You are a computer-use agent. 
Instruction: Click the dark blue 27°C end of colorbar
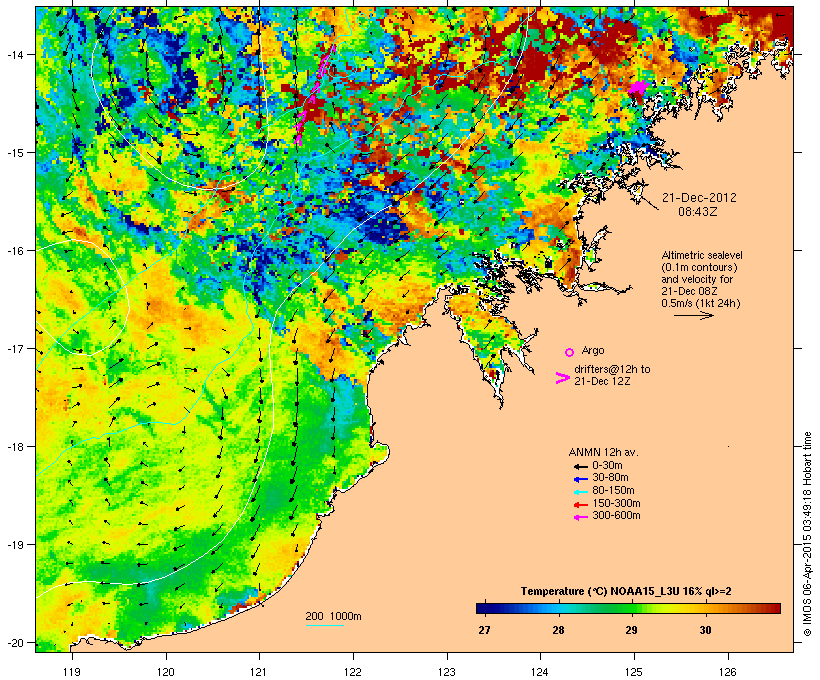click(482, 608)
